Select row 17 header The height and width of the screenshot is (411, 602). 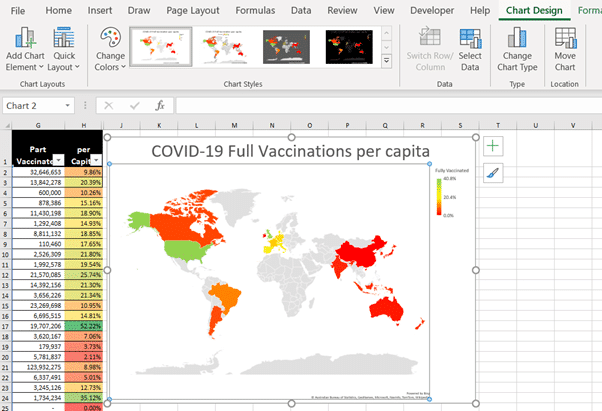(x=5, y=327)
